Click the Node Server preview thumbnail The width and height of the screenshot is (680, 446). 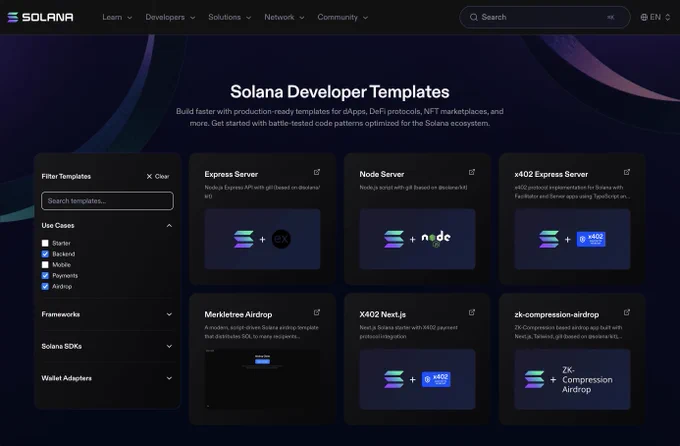click(417, 239)
